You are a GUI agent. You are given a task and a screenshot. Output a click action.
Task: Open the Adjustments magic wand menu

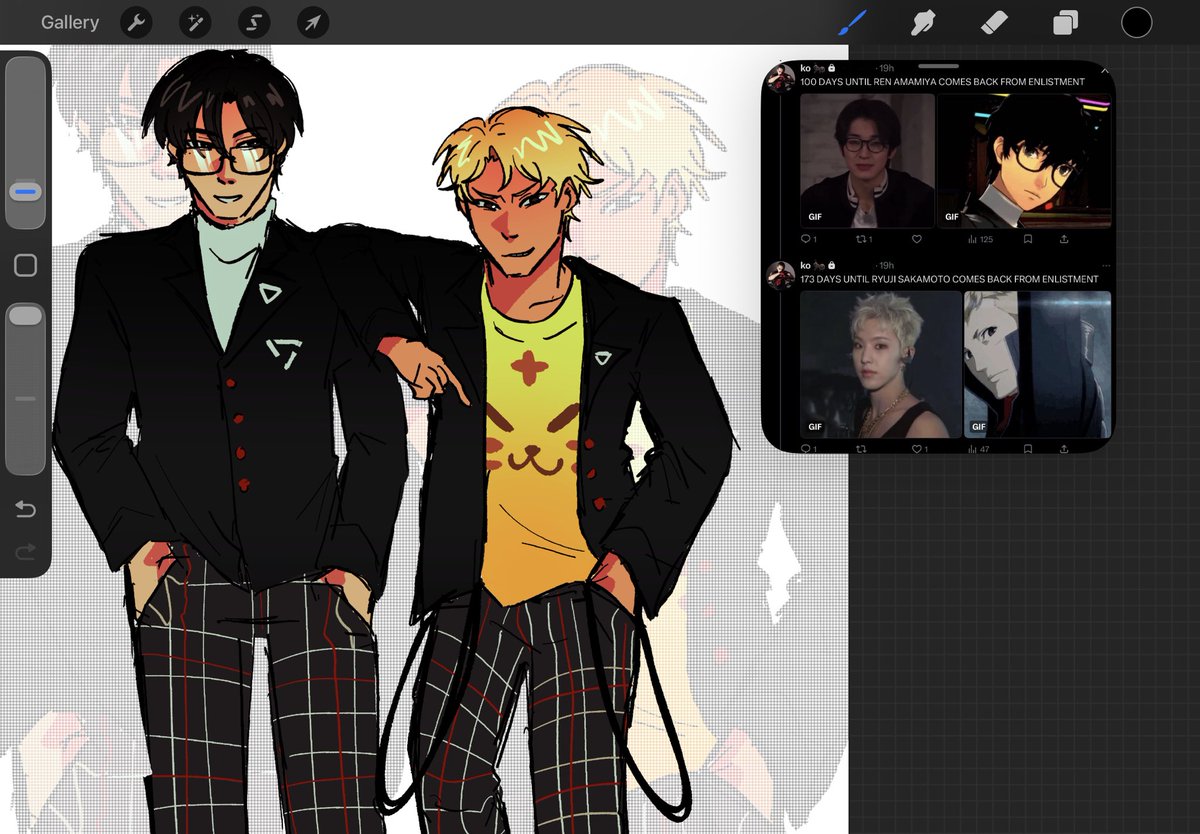(x=195, y=22)
